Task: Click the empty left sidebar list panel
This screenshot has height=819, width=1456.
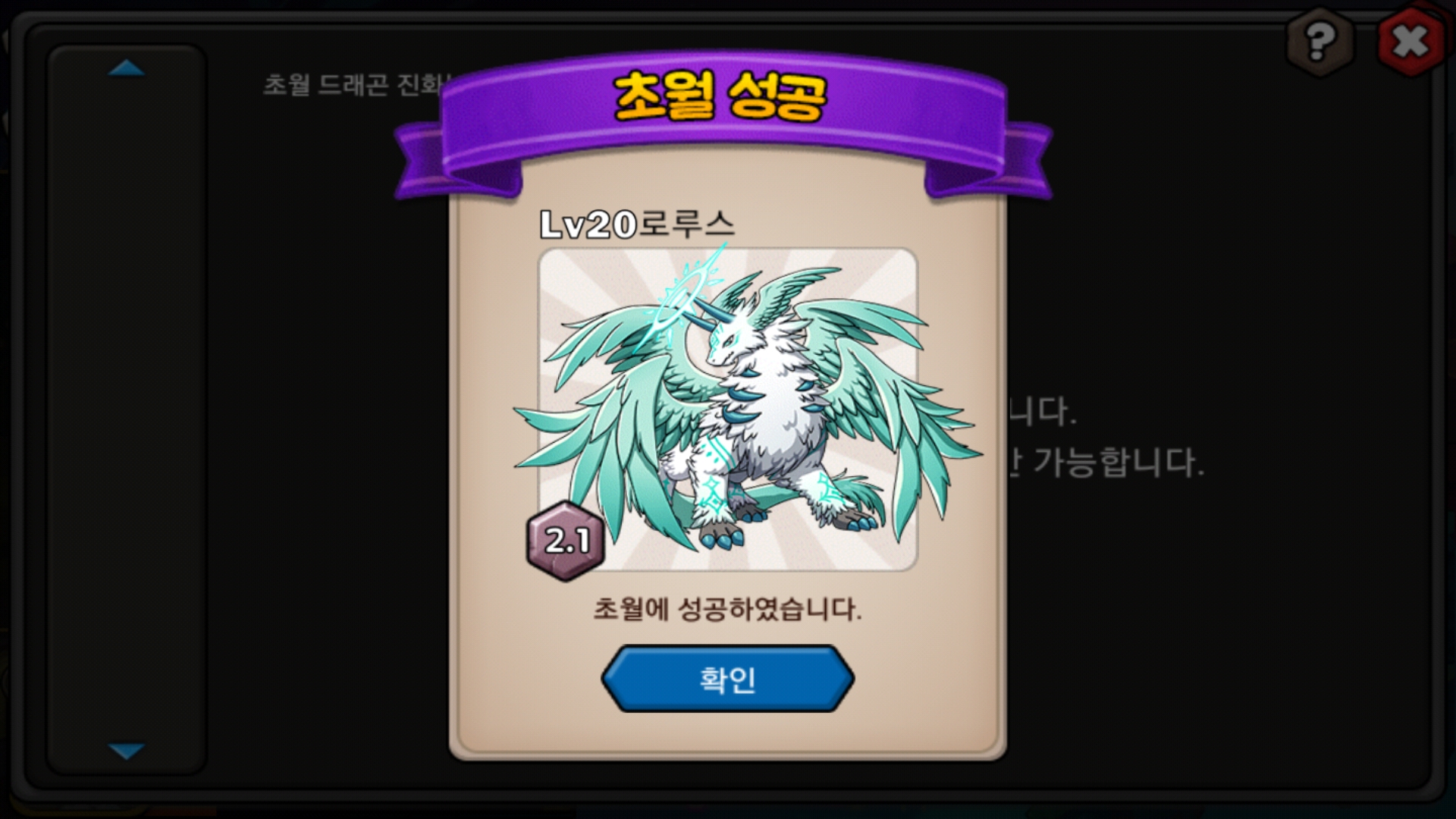Action: pyautogui.click(x=127, y=409)
